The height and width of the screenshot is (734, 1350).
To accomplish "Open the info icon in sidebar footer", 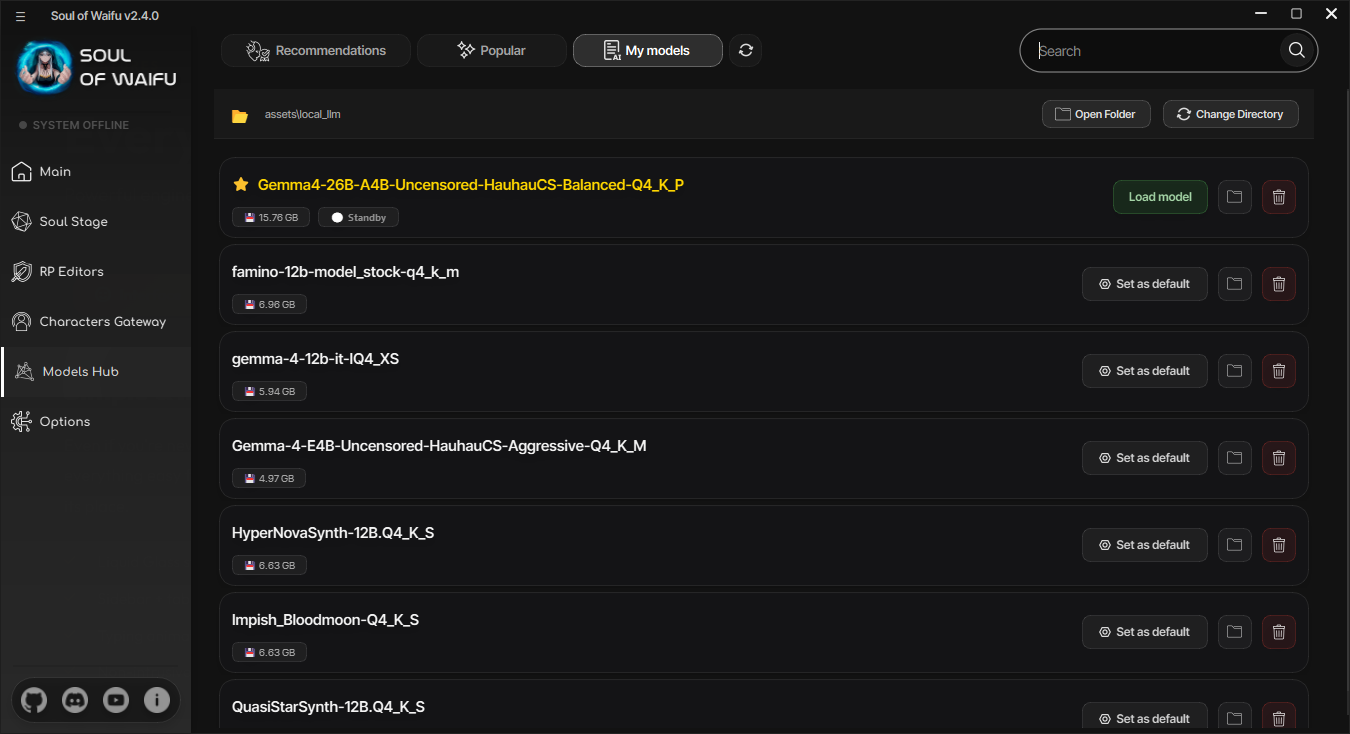I will [x=157, y=700].
